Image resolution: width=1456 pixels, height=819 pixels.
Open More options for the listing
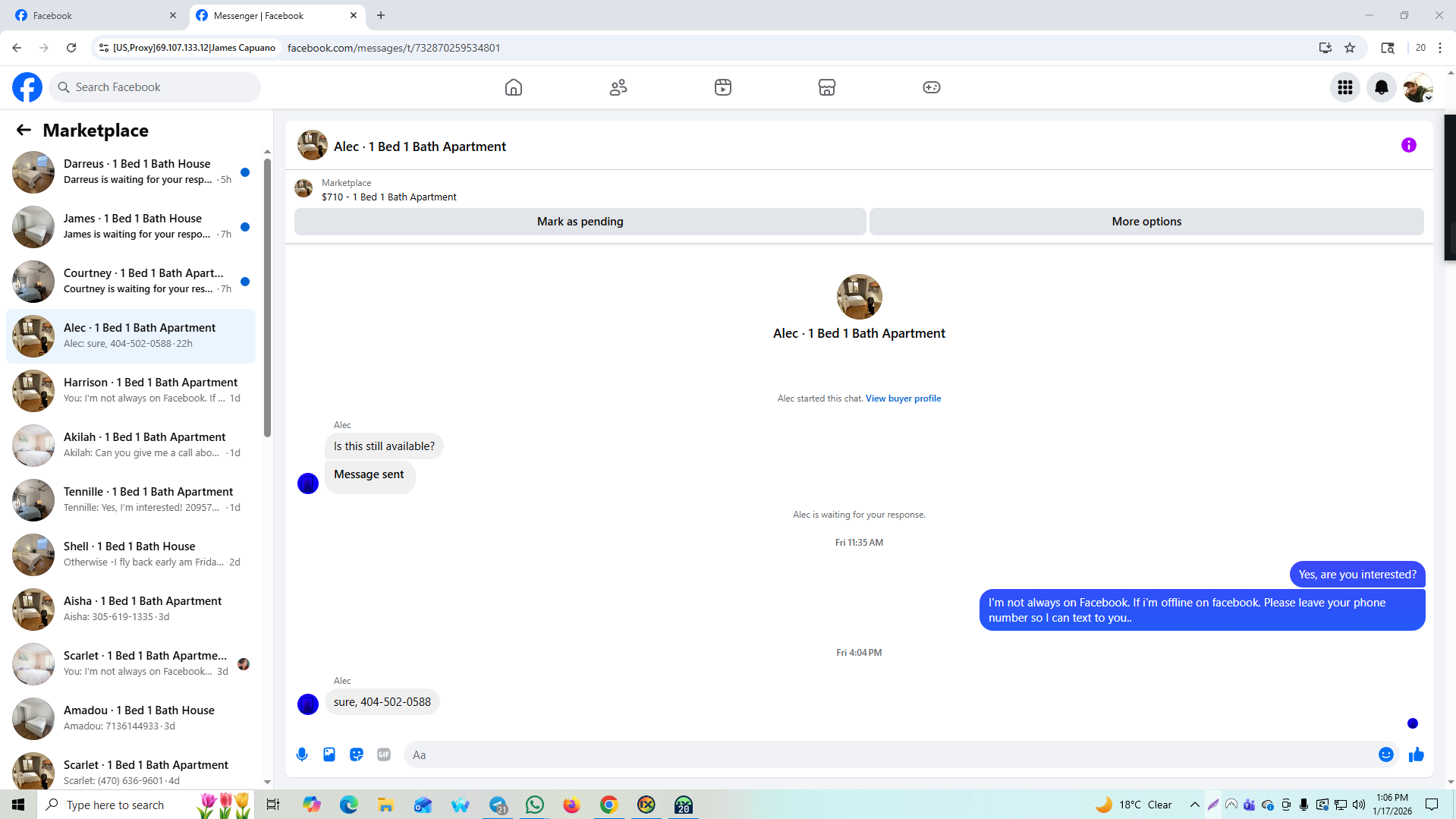1146,222
